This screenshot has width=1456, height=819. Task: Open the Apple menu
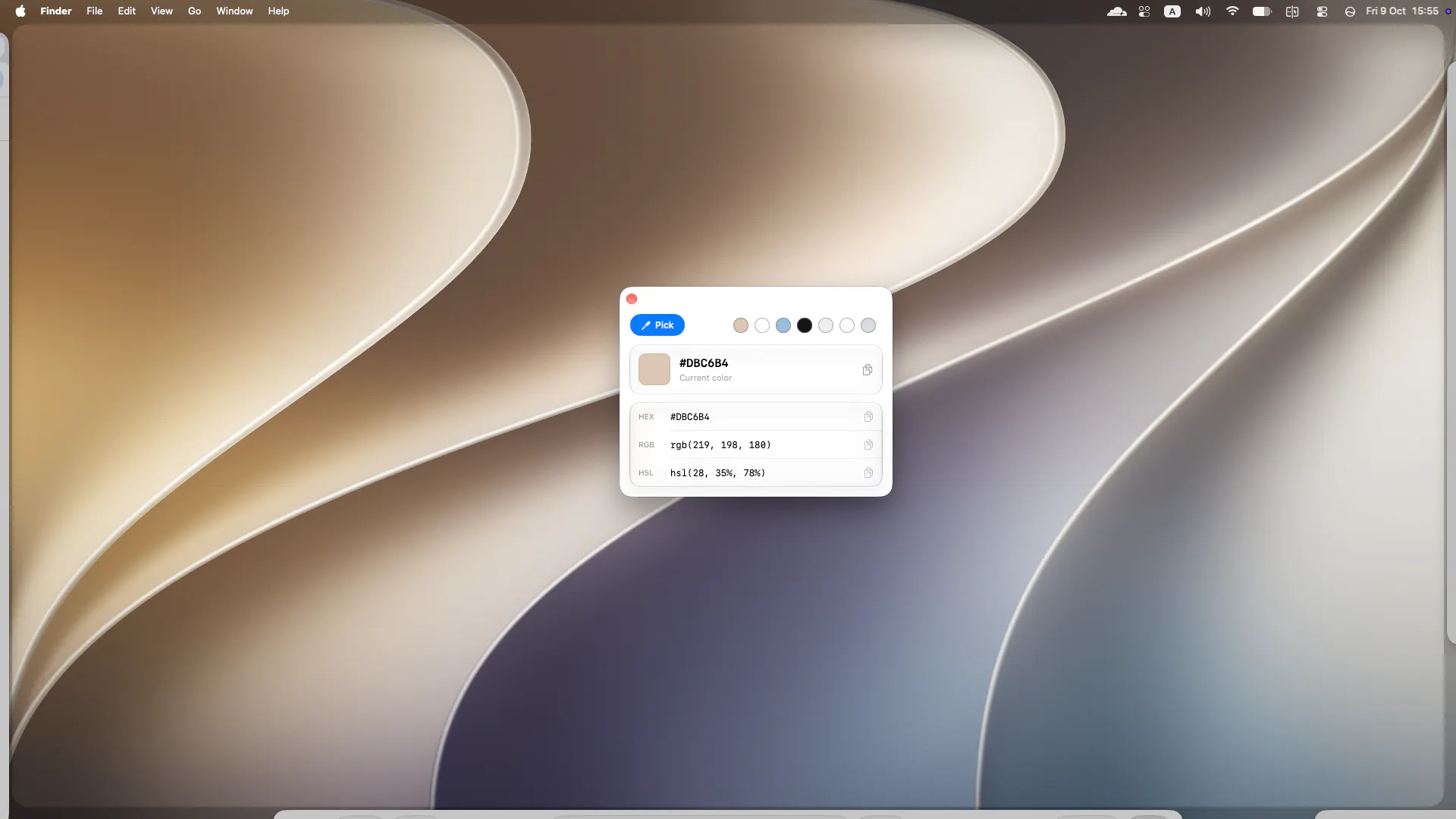[x=20, y=11]
